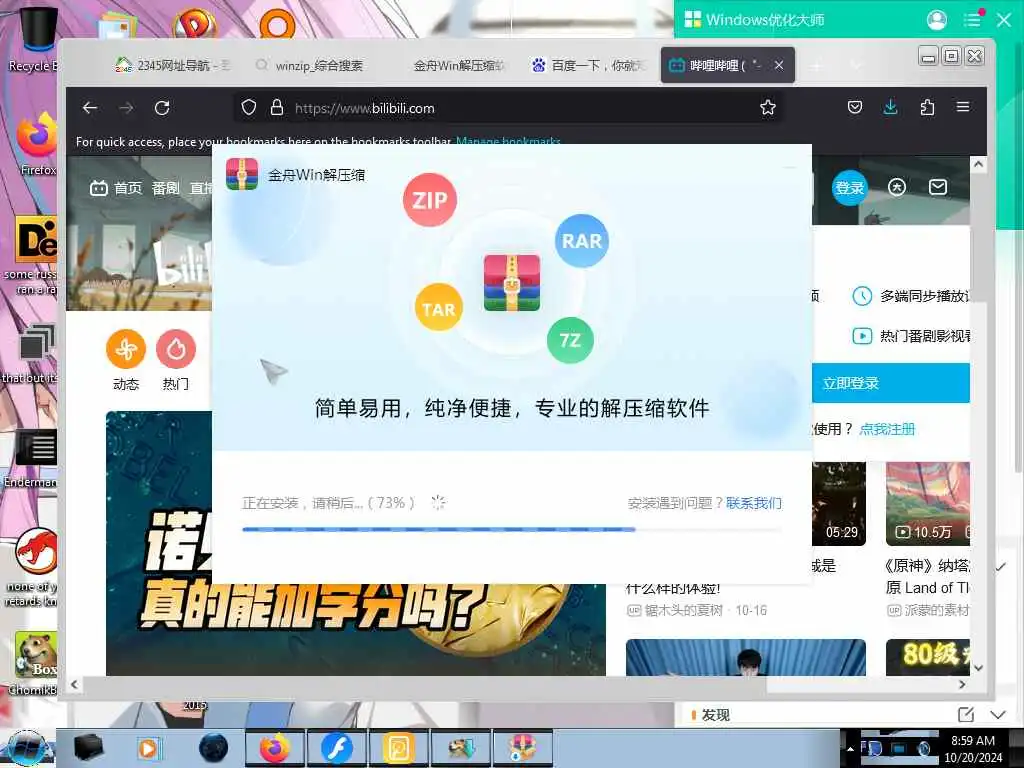1024x768 pixels.
Task: Click the 发现 panel edit icon
Action: (966, 714)
